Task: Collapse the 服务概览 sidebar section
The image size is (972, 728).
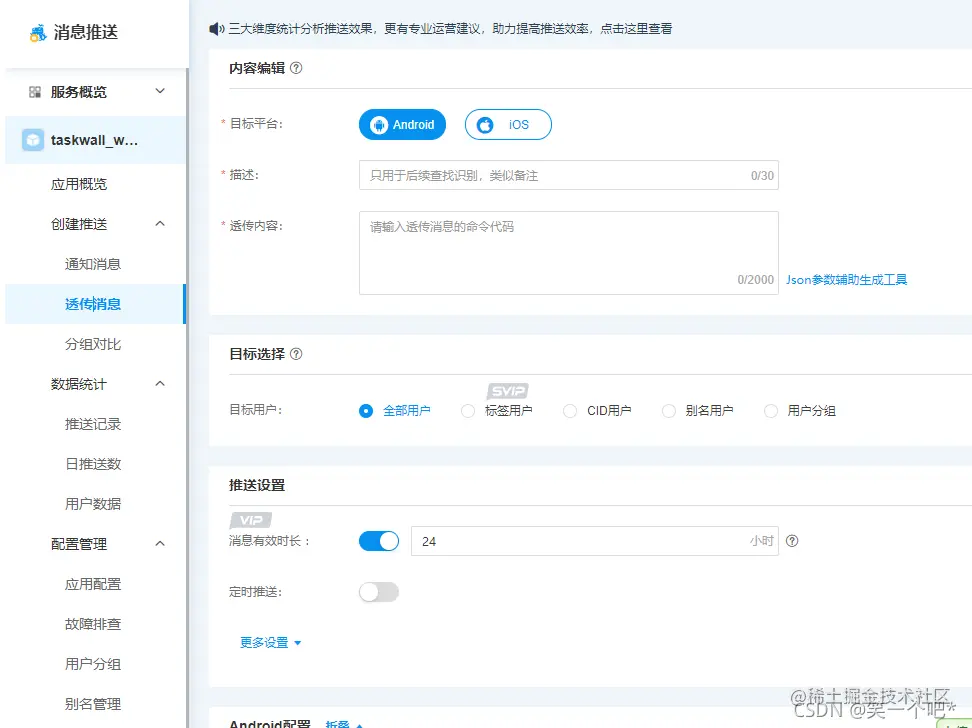Action: tap(158, 91)
